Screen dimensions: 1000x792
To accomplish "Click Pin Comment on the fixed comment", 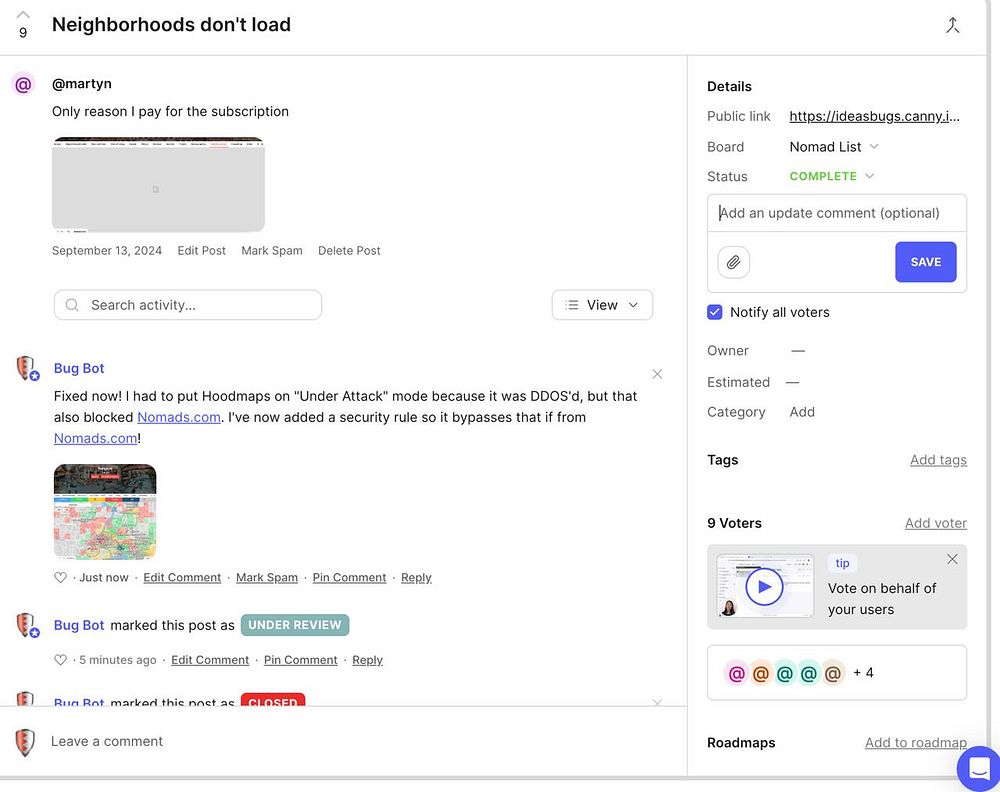I will click(x=349, y=578).
